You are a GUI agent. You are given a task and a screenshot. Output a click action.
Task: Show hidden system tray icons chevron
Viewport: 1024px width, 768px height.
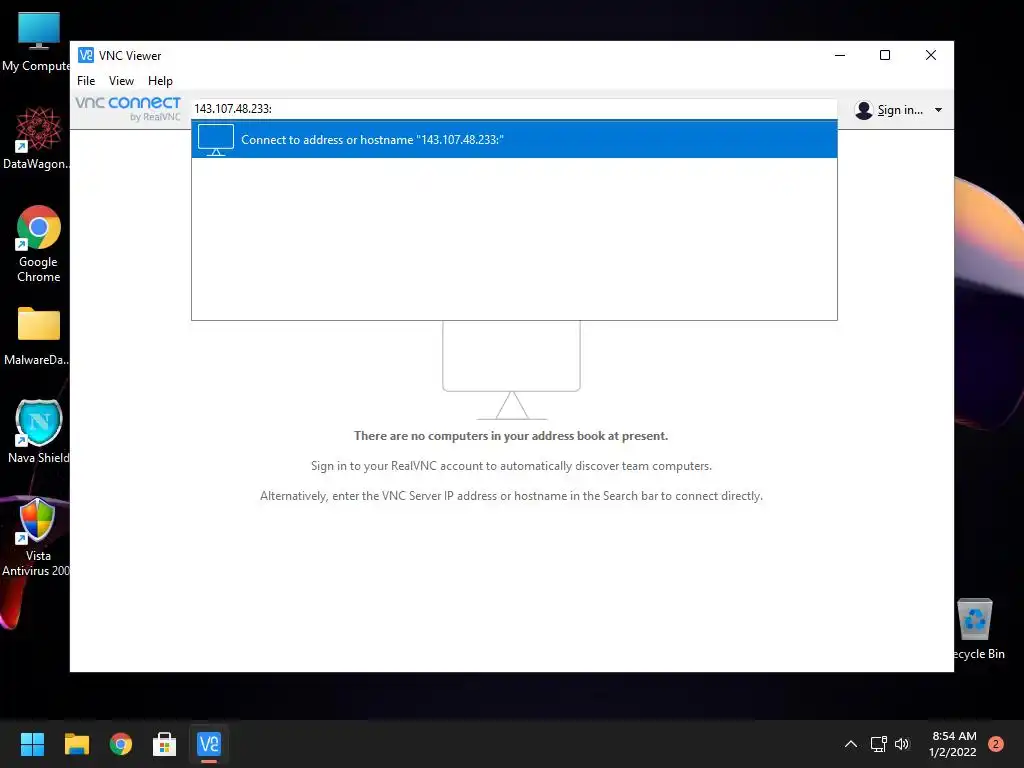(850, 744)
